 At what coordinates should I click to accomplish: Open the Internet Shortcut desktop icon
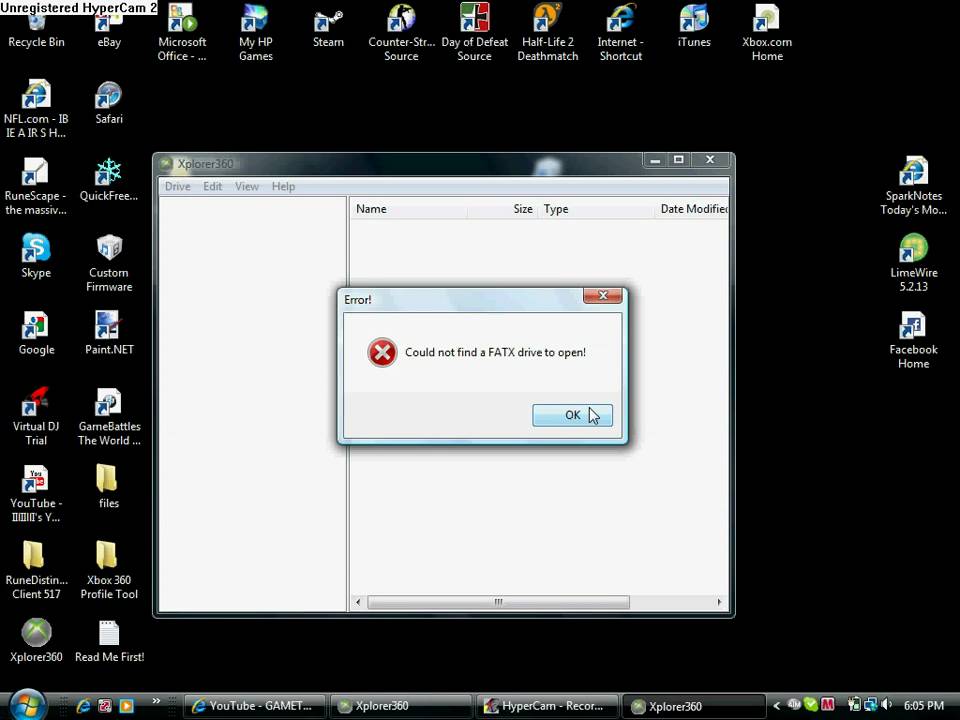click(x=621, y=32)
